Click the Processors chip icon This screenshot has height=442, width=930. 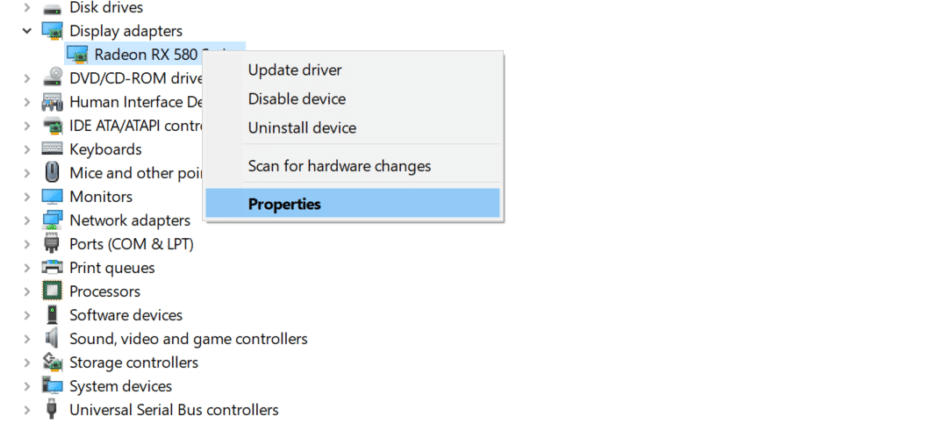click(52, 291)
